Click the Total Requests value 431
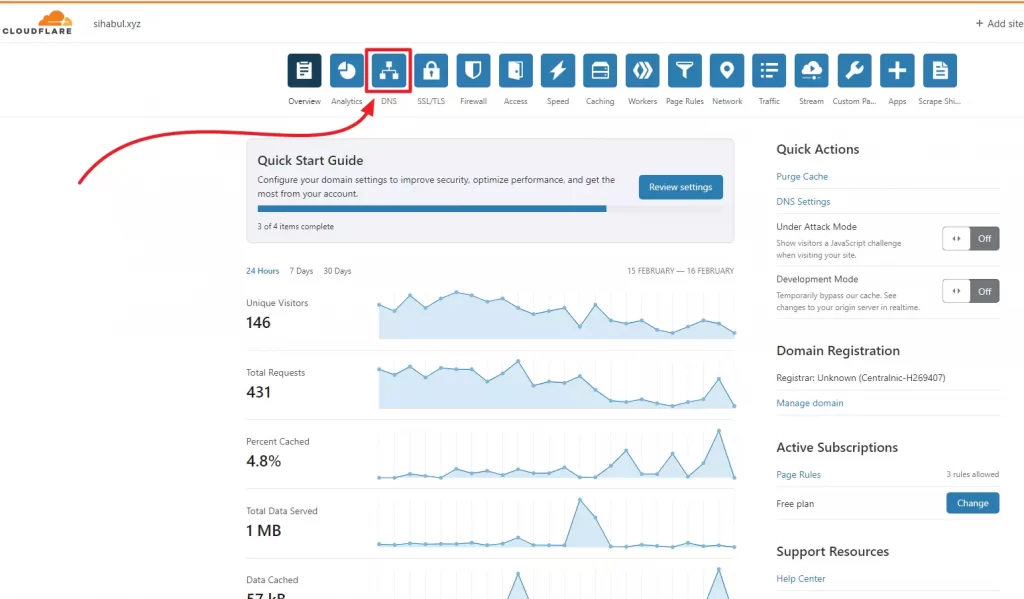 coord(259,392)
